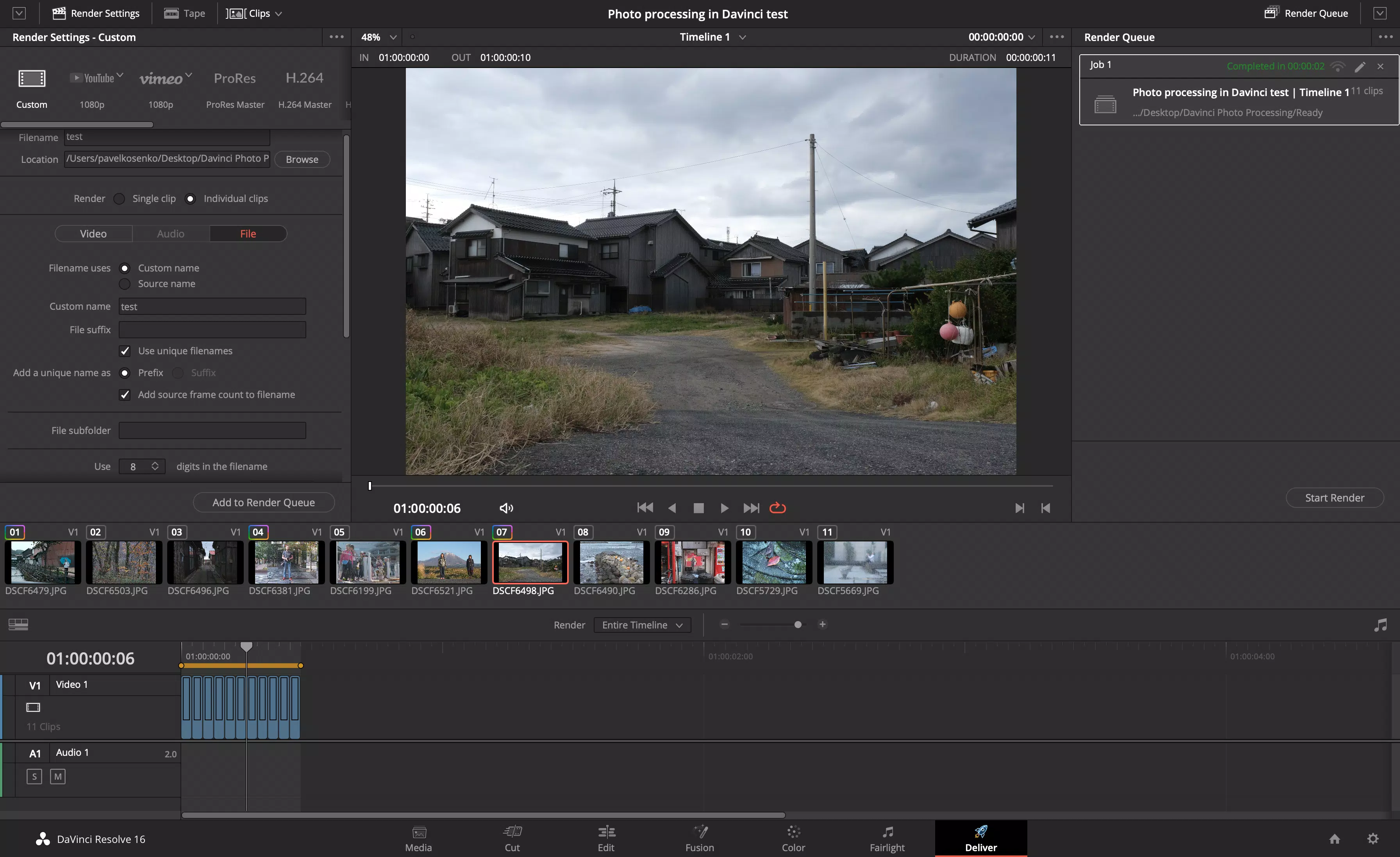1400x857 pixels.
Task: Select the Single clip render option
Action: point(119,199)
